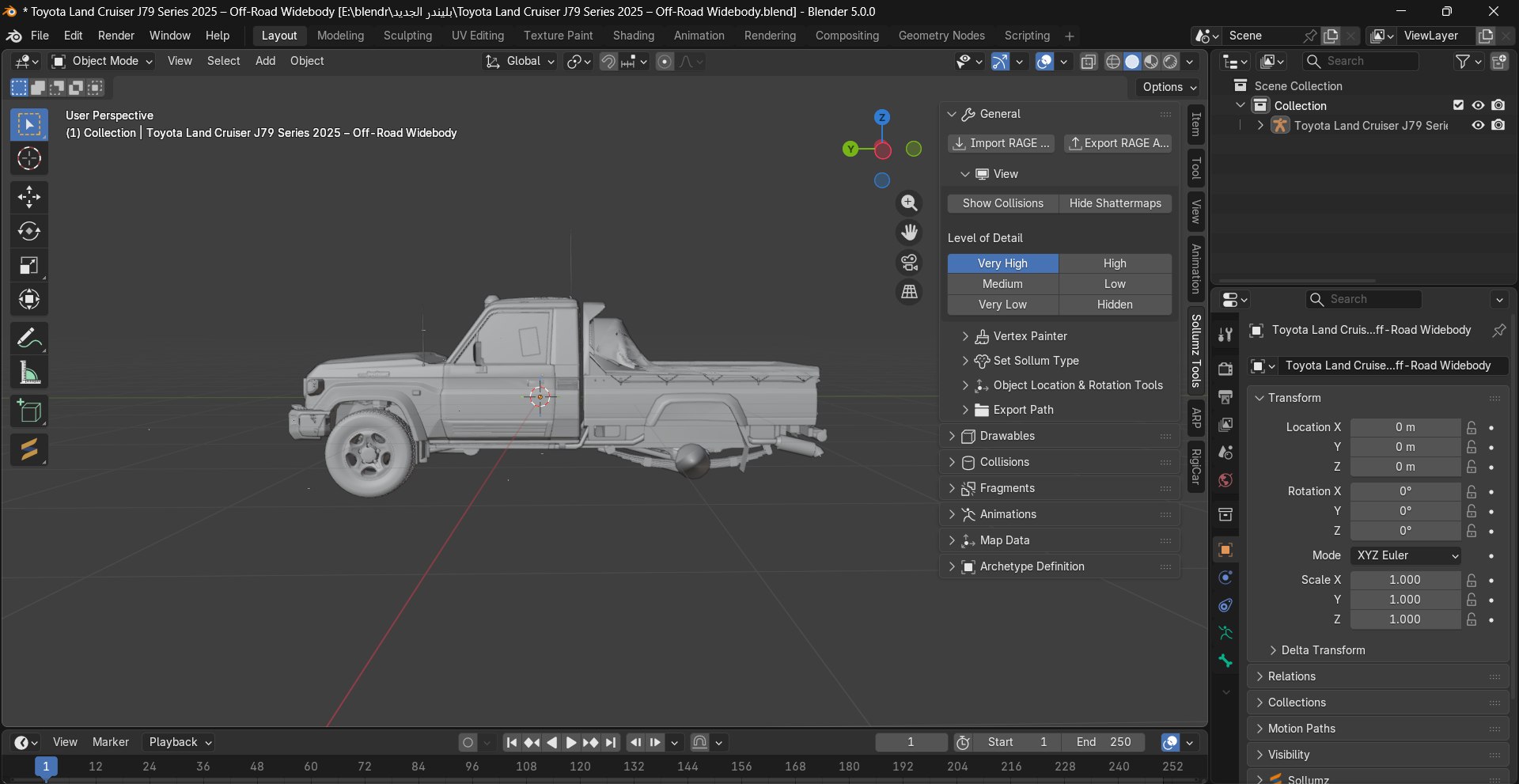Select the Scale tool
The width and height of the screenshot is (1519, 784).
pos(29,265)
